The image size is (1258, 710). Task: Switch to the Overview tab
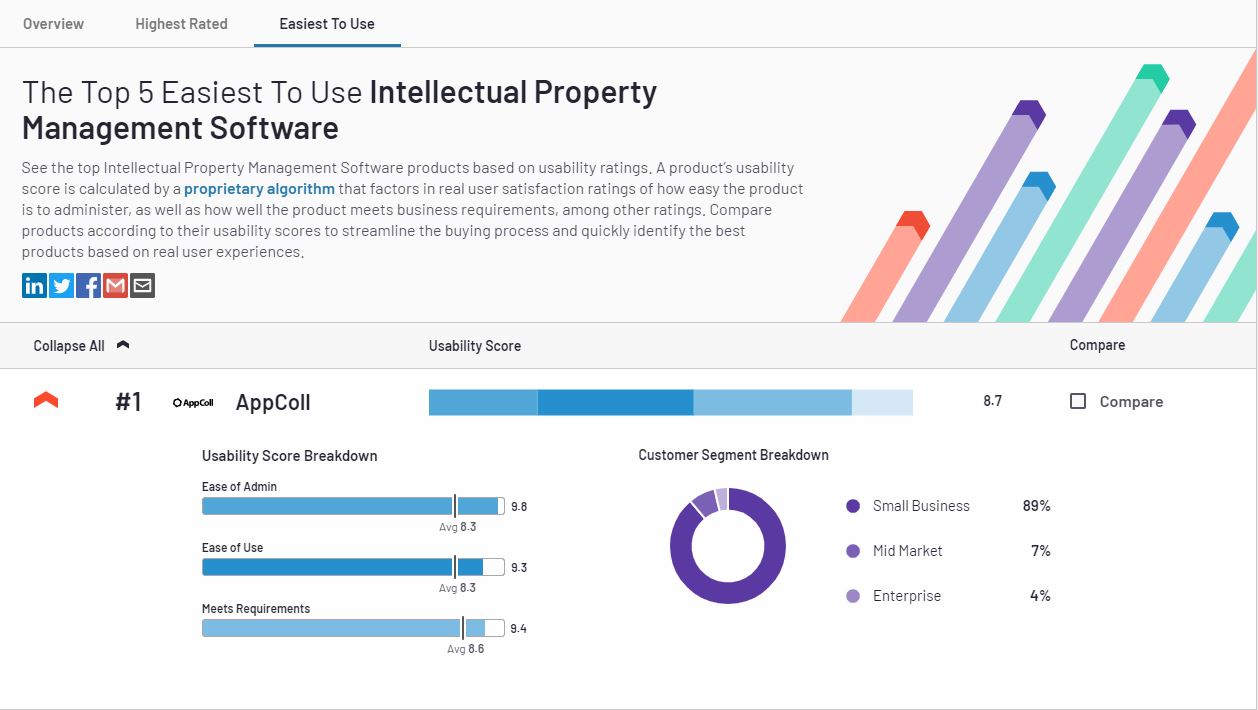click(53, 24)
